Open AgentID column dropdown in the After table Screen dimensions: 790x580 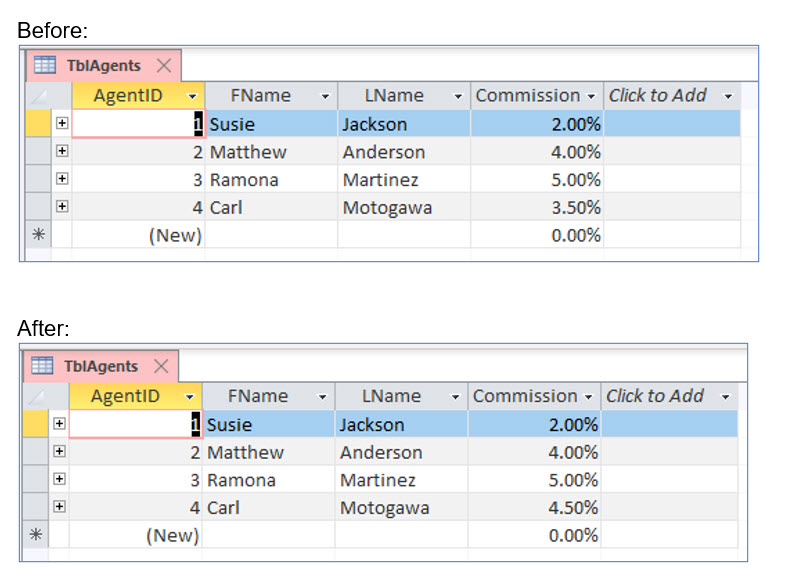coord(189,397)
